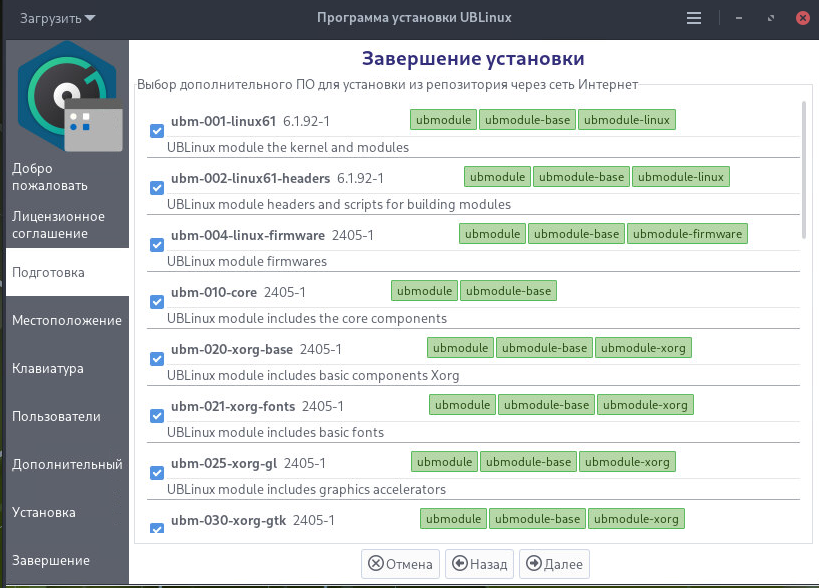Click ubmodule-linux tag on ubm-001-linux61 row

click(x=627, y=120)
